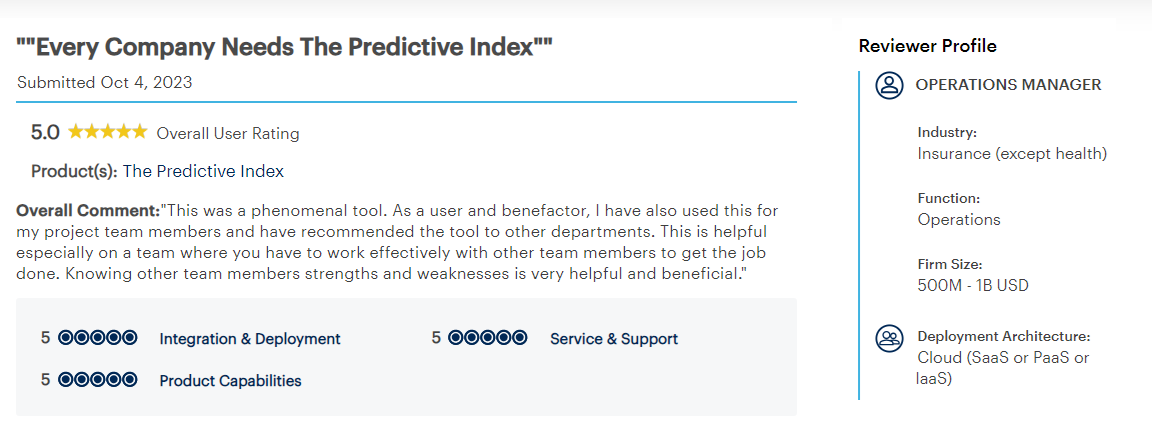This screenshot has height=430, width=1152.
Task: Click the Reviewer Profile heading
Action: (x=928, y=46)
